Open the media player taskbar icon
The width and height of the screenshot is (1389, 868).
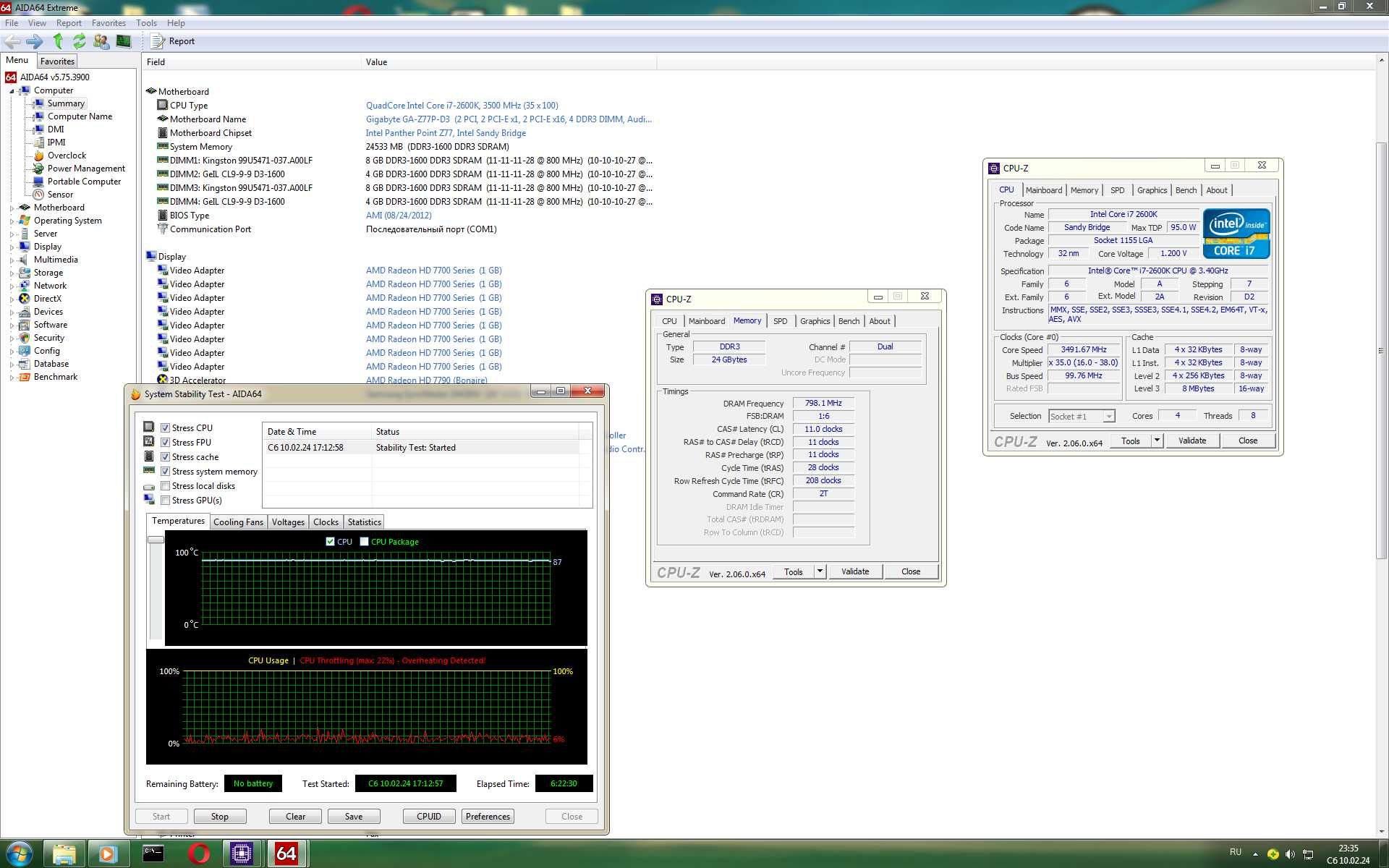click(x=108, y=854)
